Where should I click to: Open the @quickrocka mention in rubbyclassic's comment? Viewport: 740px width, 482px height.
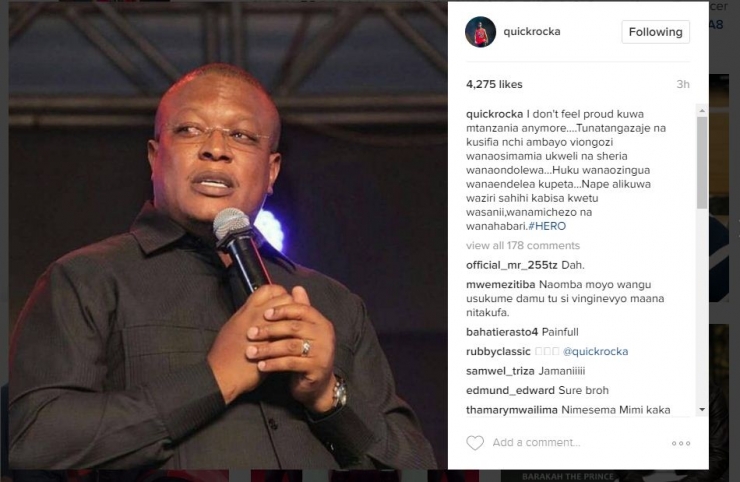596,352
